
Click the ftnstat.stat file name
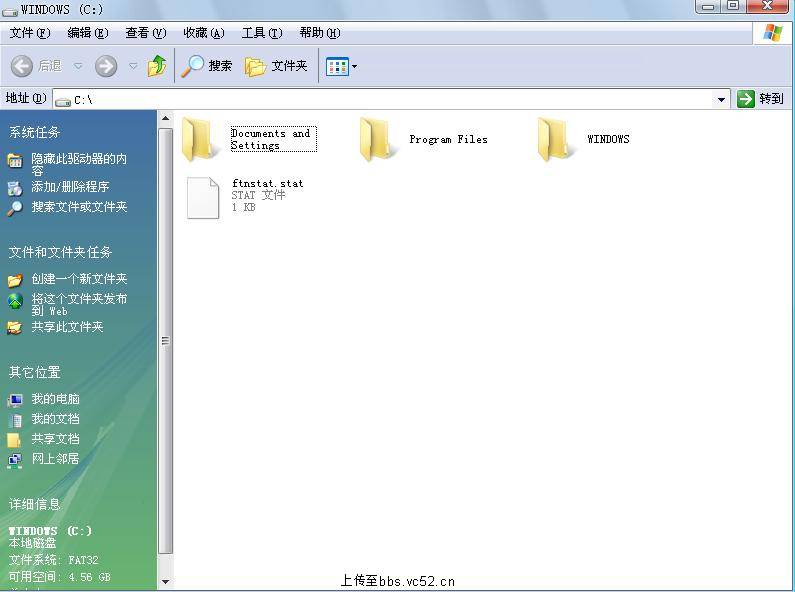(x=267, y=183)
